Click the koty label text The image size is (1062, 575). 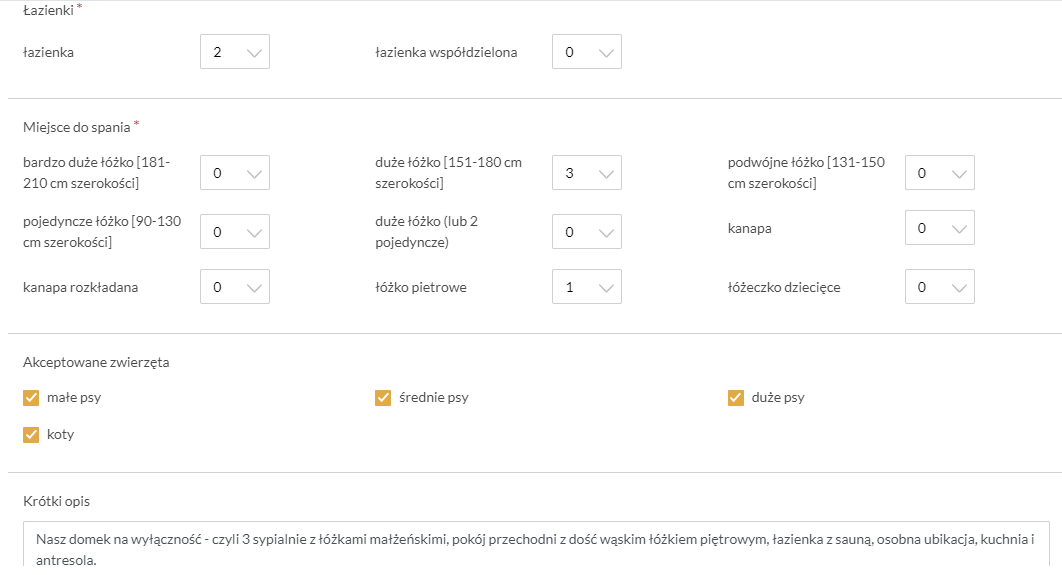pos(60,435)
